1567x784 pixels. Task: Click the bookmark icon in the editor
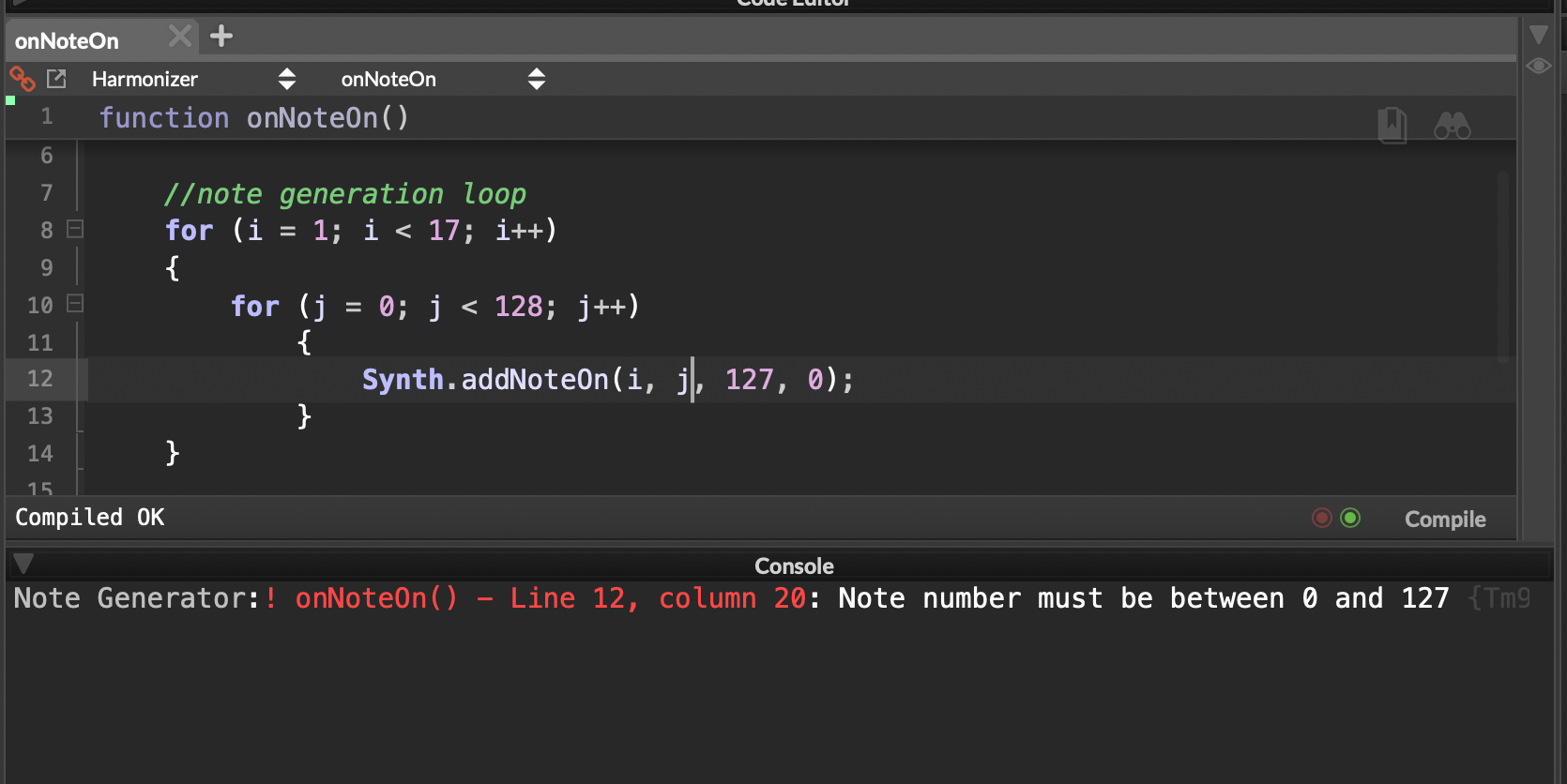point(1392,126)
